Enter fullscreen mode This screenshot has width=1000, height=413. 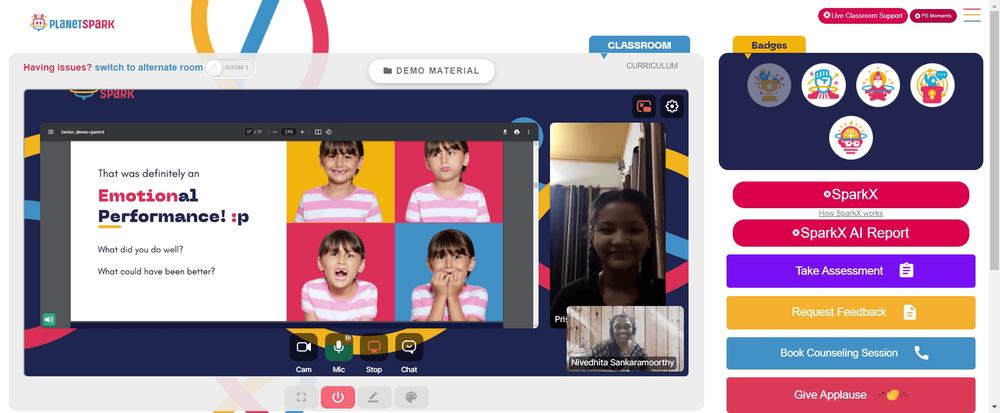pyautogui.click(x=302, y=397)
